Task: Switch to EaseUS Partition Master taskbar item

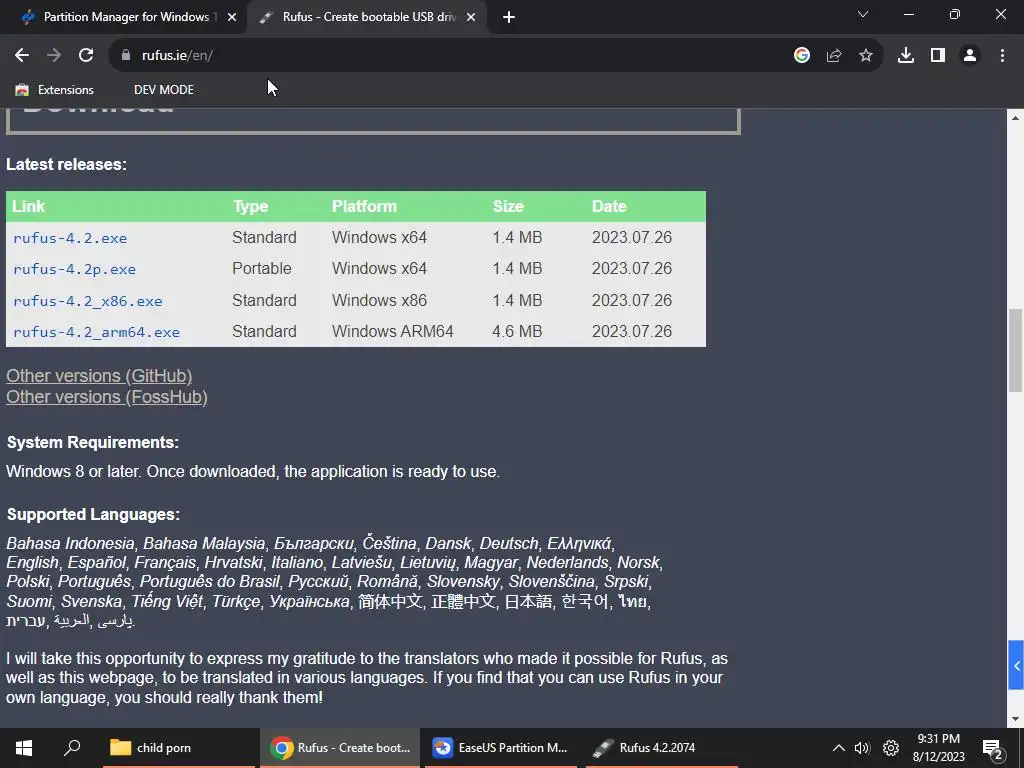Action: coord(501,748)
